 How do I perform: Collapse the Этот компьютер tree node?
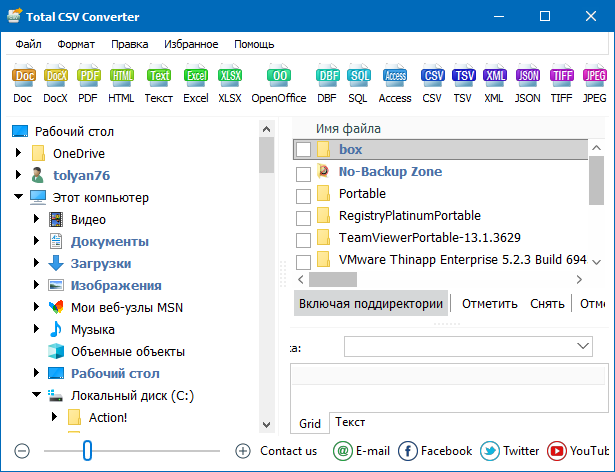click(x=18, y=197)
